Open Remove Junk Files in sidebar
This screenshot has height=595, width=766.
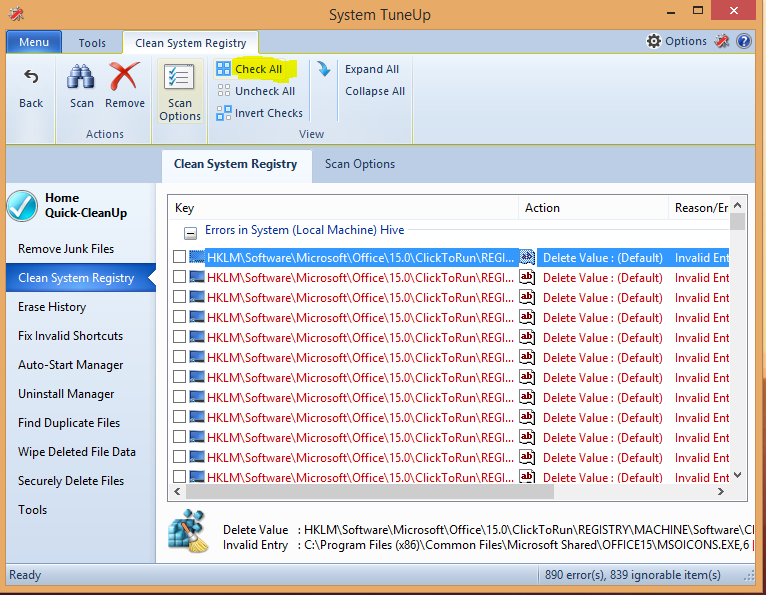click(66, 249)
